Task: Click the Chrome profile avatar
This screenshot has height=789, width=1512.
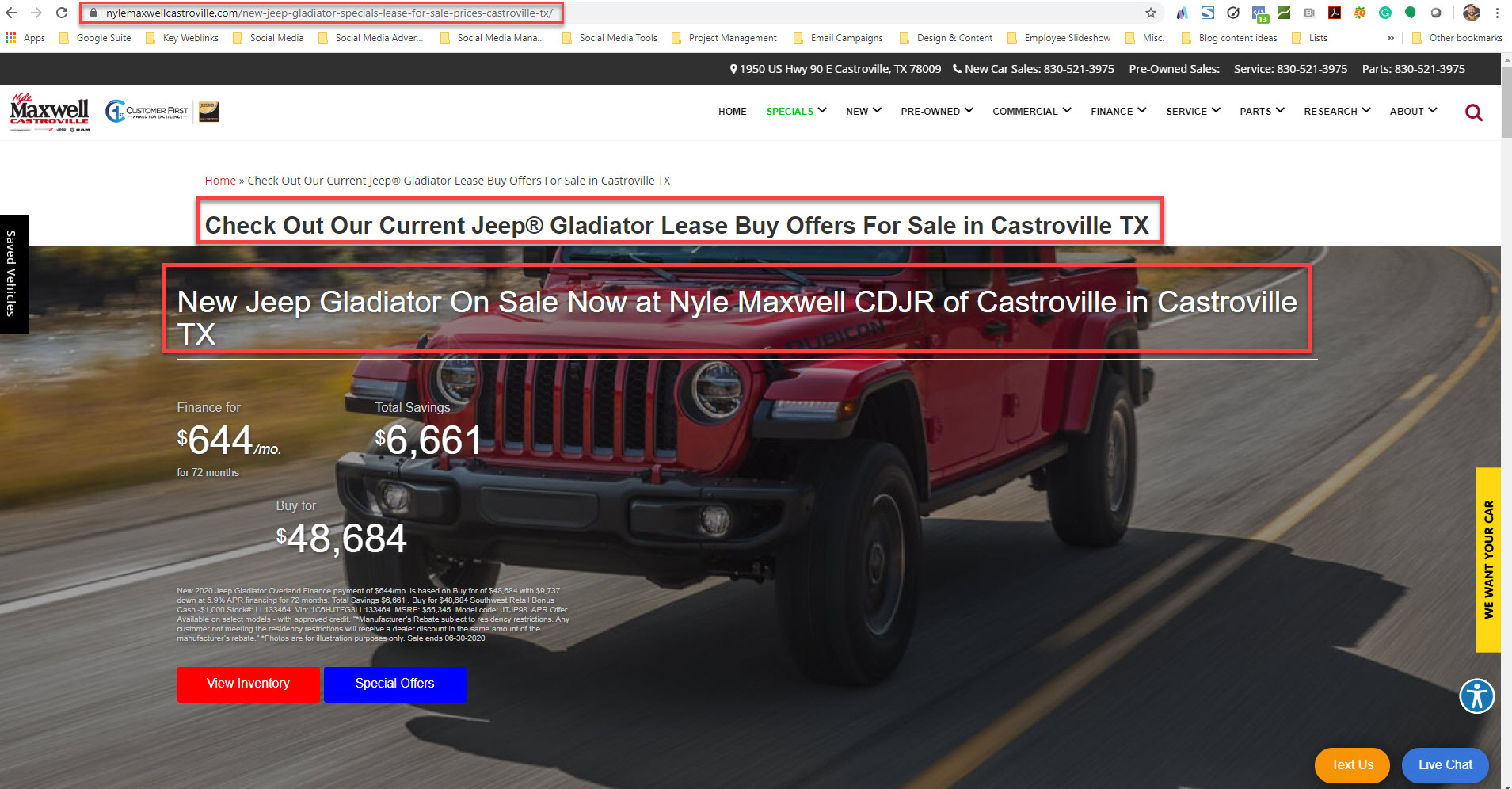Action: click(1471, 13)
